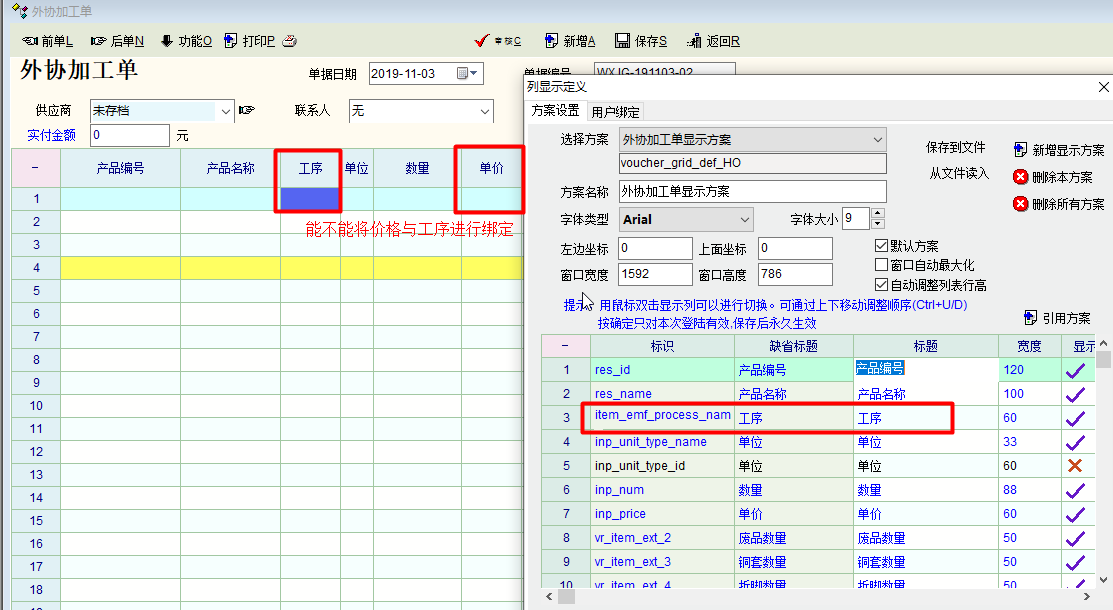The image size is (1113, 610).
Task: Save the voucher using 保存 disk icon
Action: tap(622, 41)
